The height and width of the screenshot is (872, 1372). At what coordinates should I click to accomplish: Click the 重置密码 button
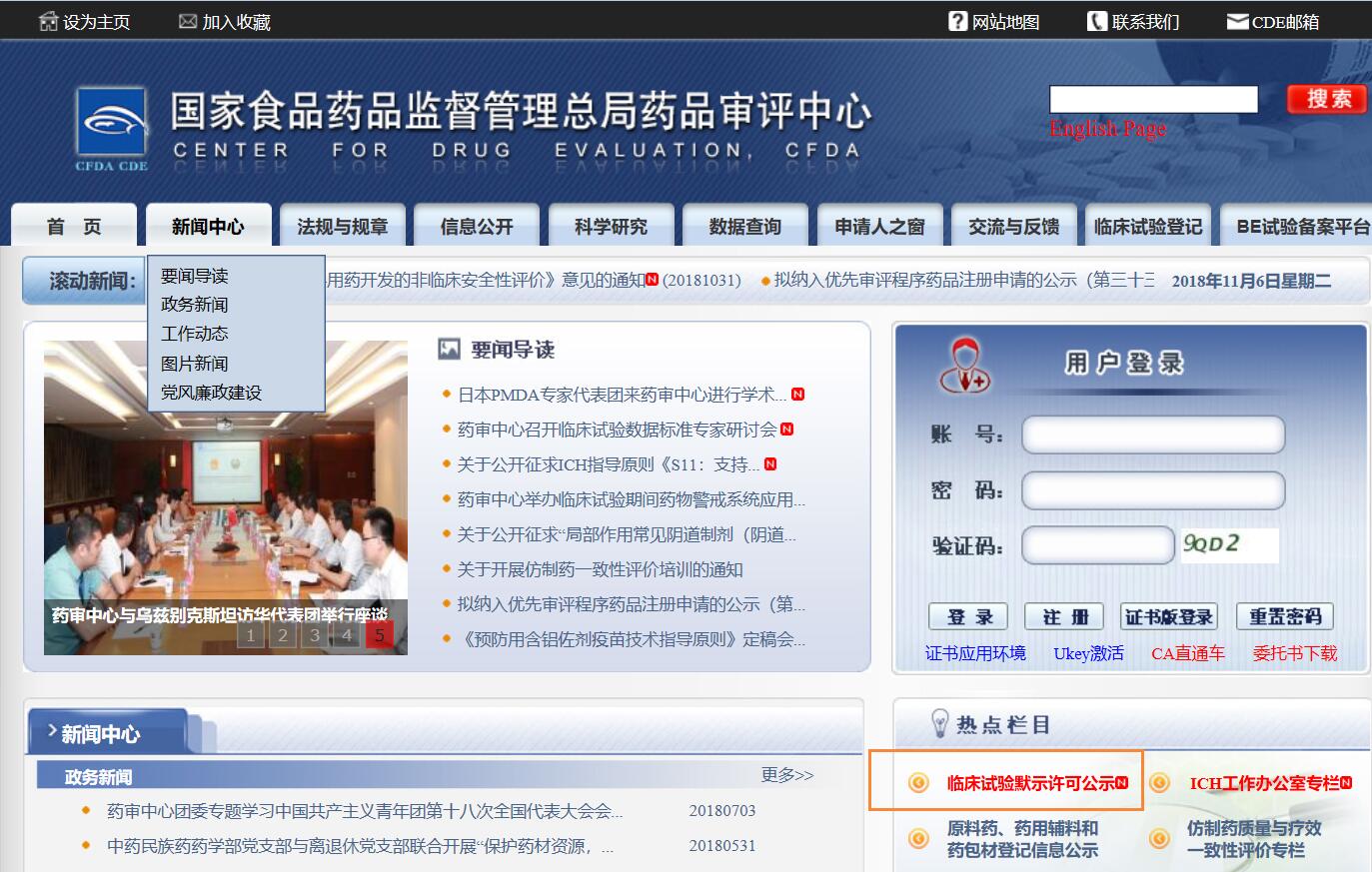pos(1285,616)
